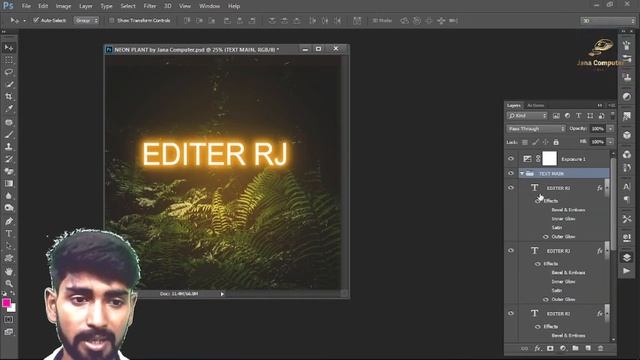The height and width of the screenshot is (360, 640).
Task: Open the File menu
Action: coord(26,6)
